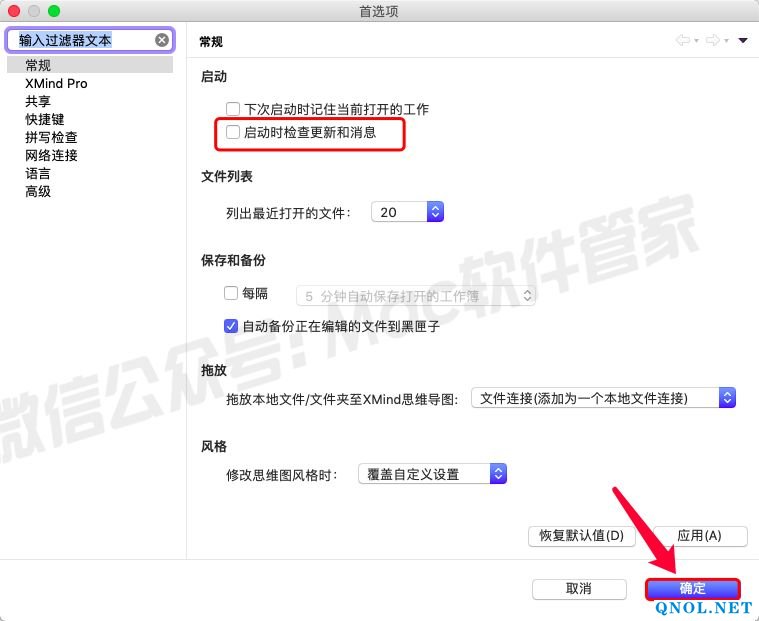Click the 恢复默认值 button
Screen dimensions: 759x621
581,535
